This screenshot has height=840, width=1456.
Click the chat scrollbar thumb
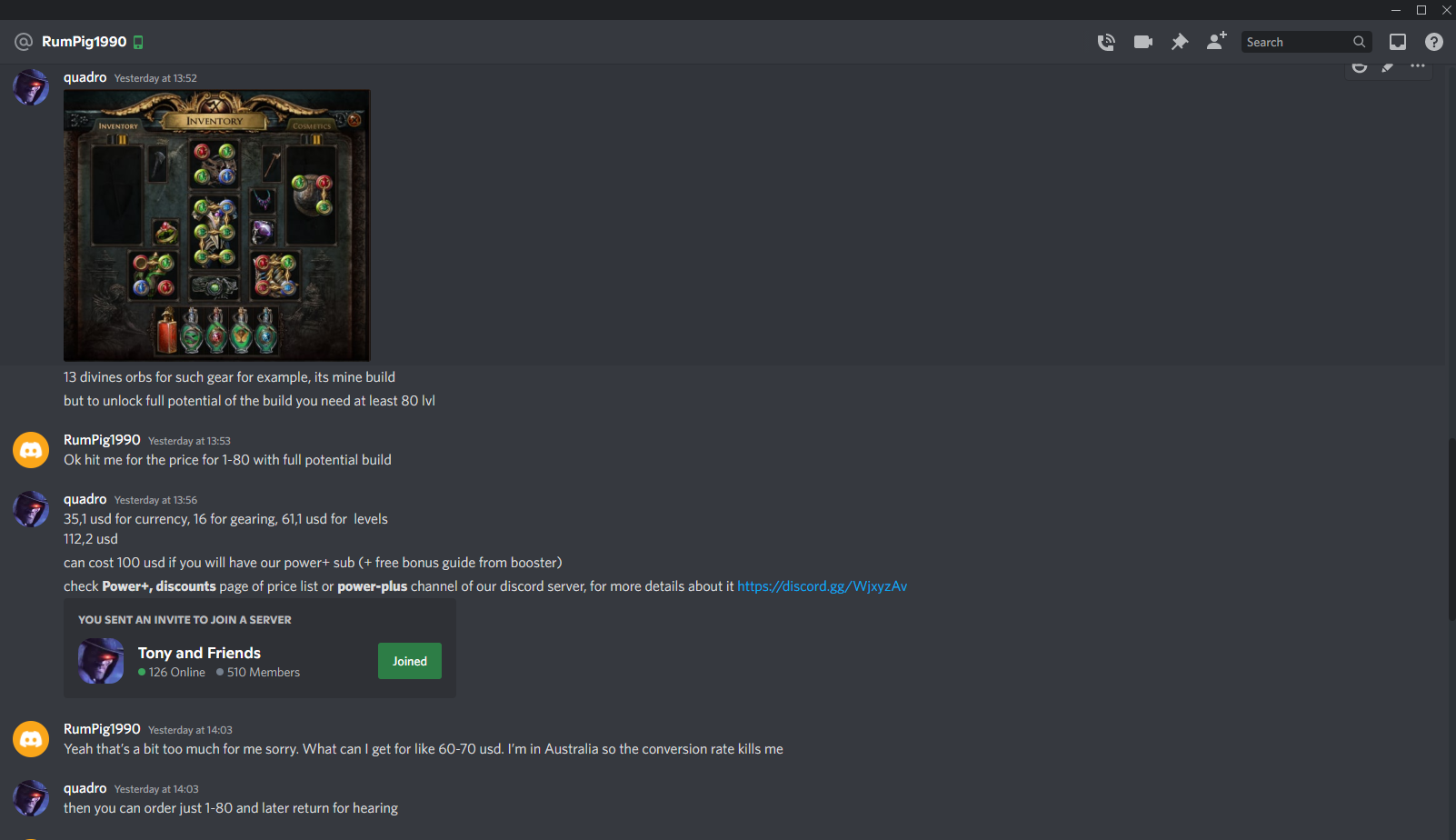coord(1451,530)
